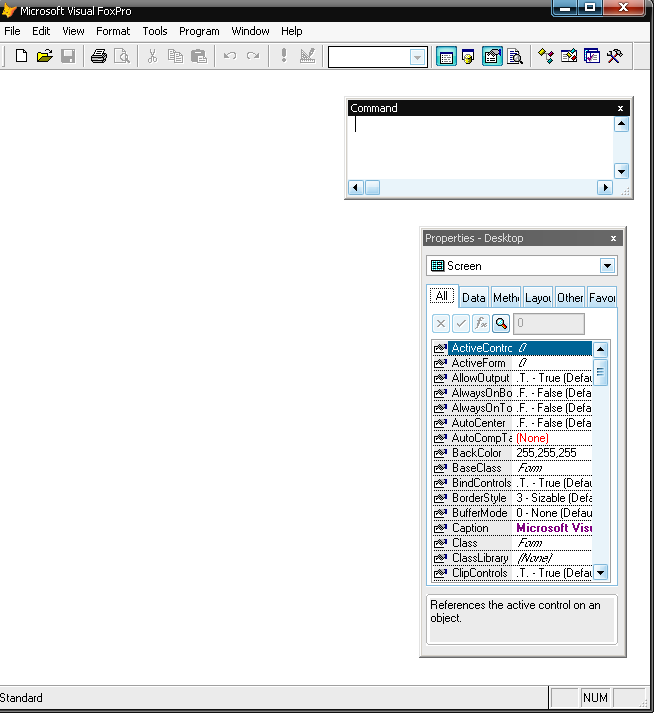Open the Toolbox hammer and wrench icon
The height and width of the screenshot is (713, 654).
615,56
